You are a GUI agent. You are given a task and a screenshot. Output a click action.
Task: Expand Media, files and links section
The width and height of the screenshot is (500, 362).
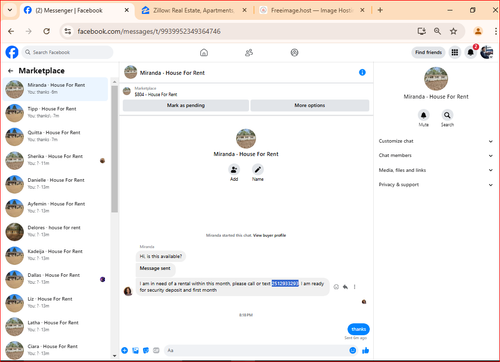[436, 170]
